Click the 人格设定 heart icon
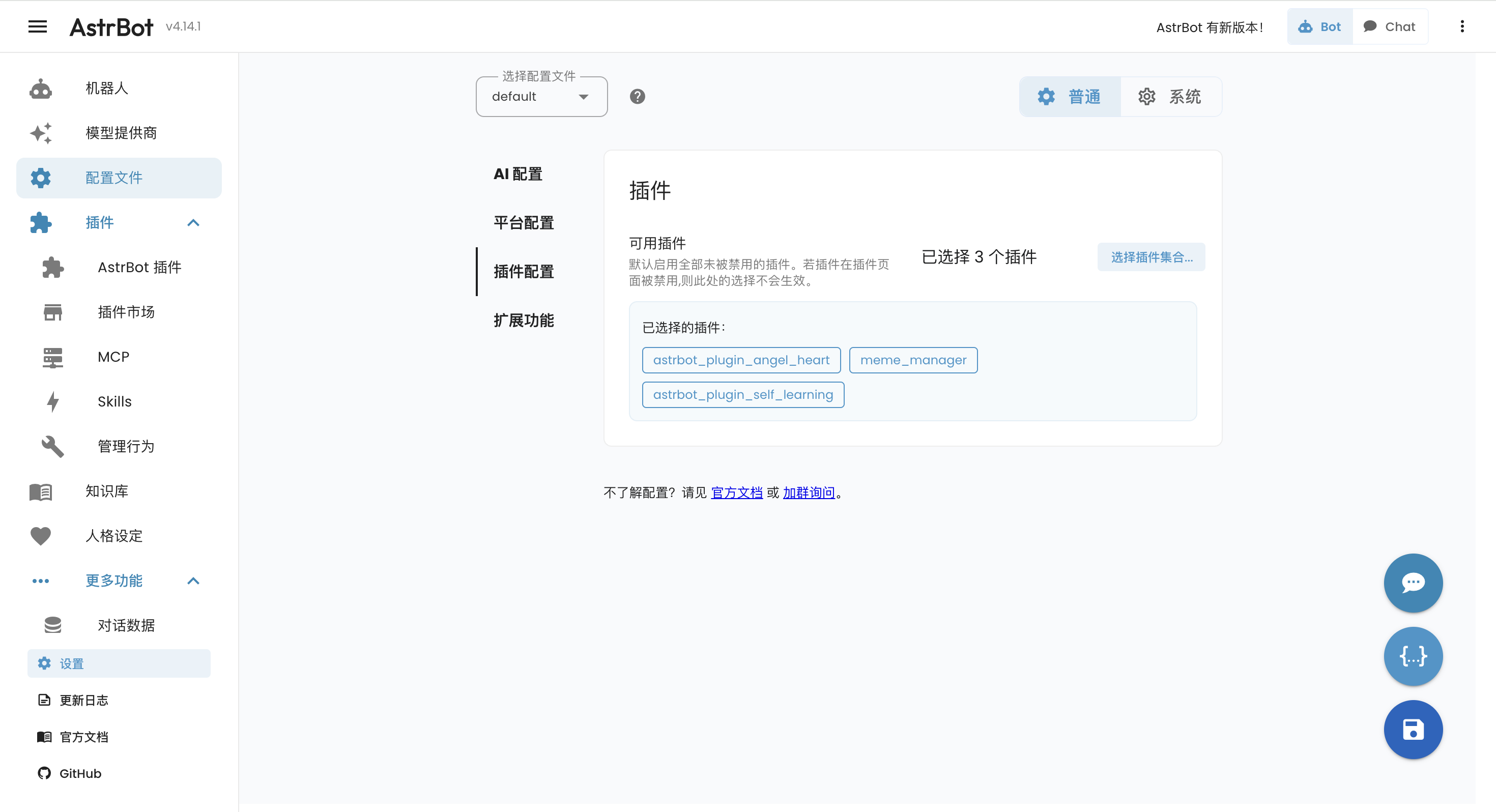Screen dimensions: 1496x812 (40, 536)
